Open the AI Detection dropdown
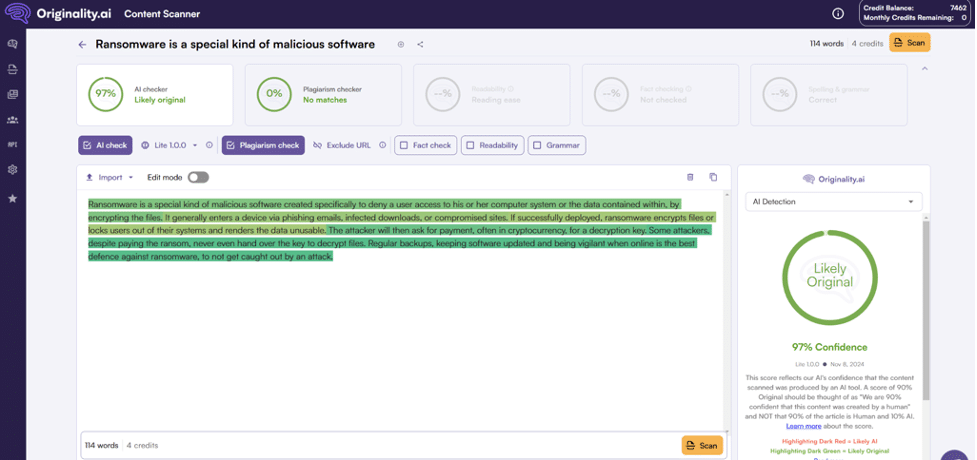 click(834, 202)
